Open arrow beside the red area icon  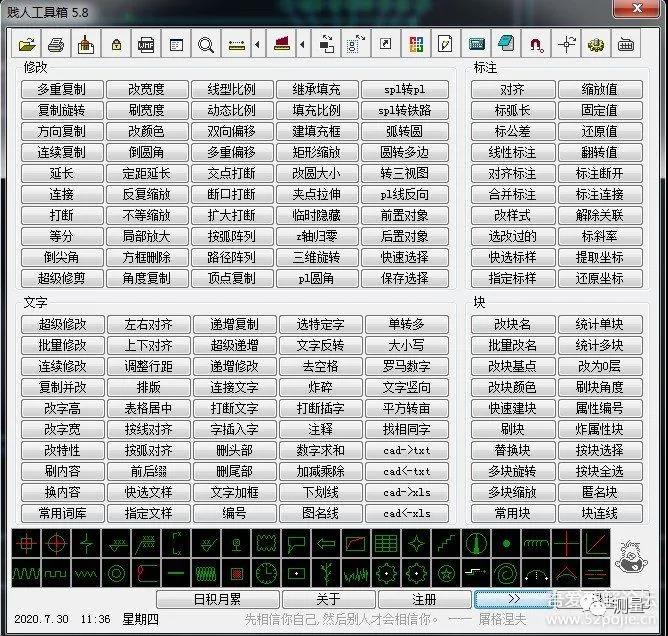[302, 44]
